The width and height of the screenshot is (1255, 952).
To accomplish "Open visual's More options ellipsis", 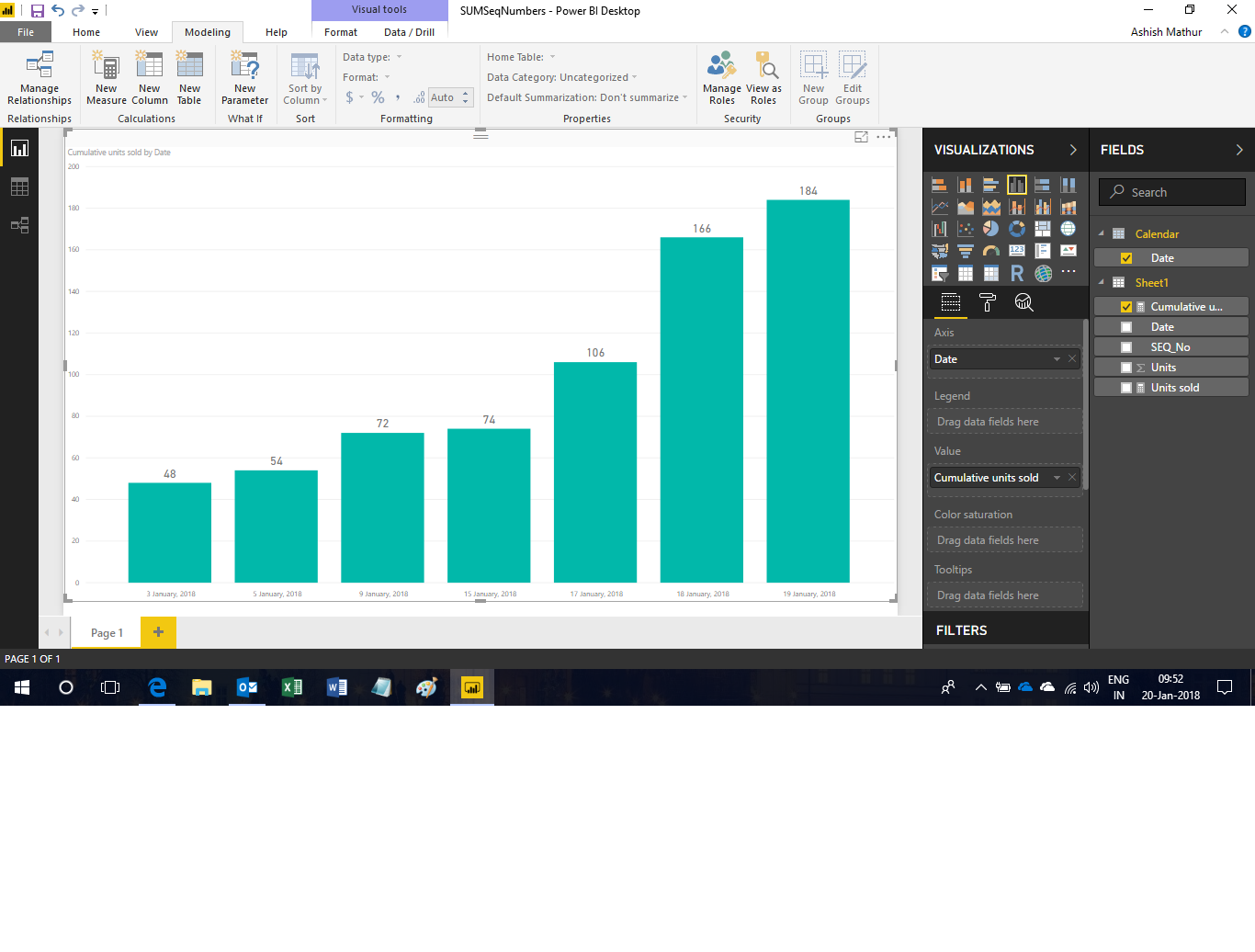I will click(884, 137).
